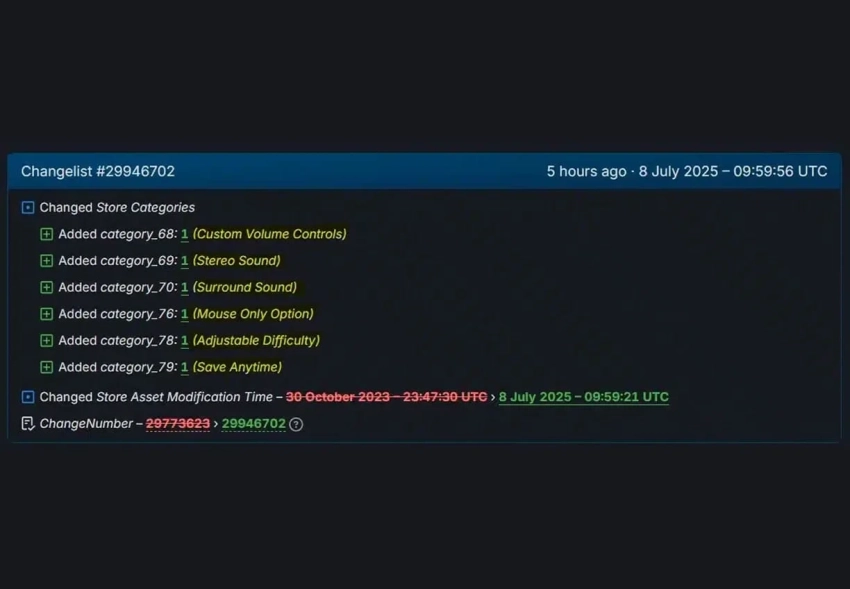
Task: Click the plus icon beside category_79
Action: 47,367
